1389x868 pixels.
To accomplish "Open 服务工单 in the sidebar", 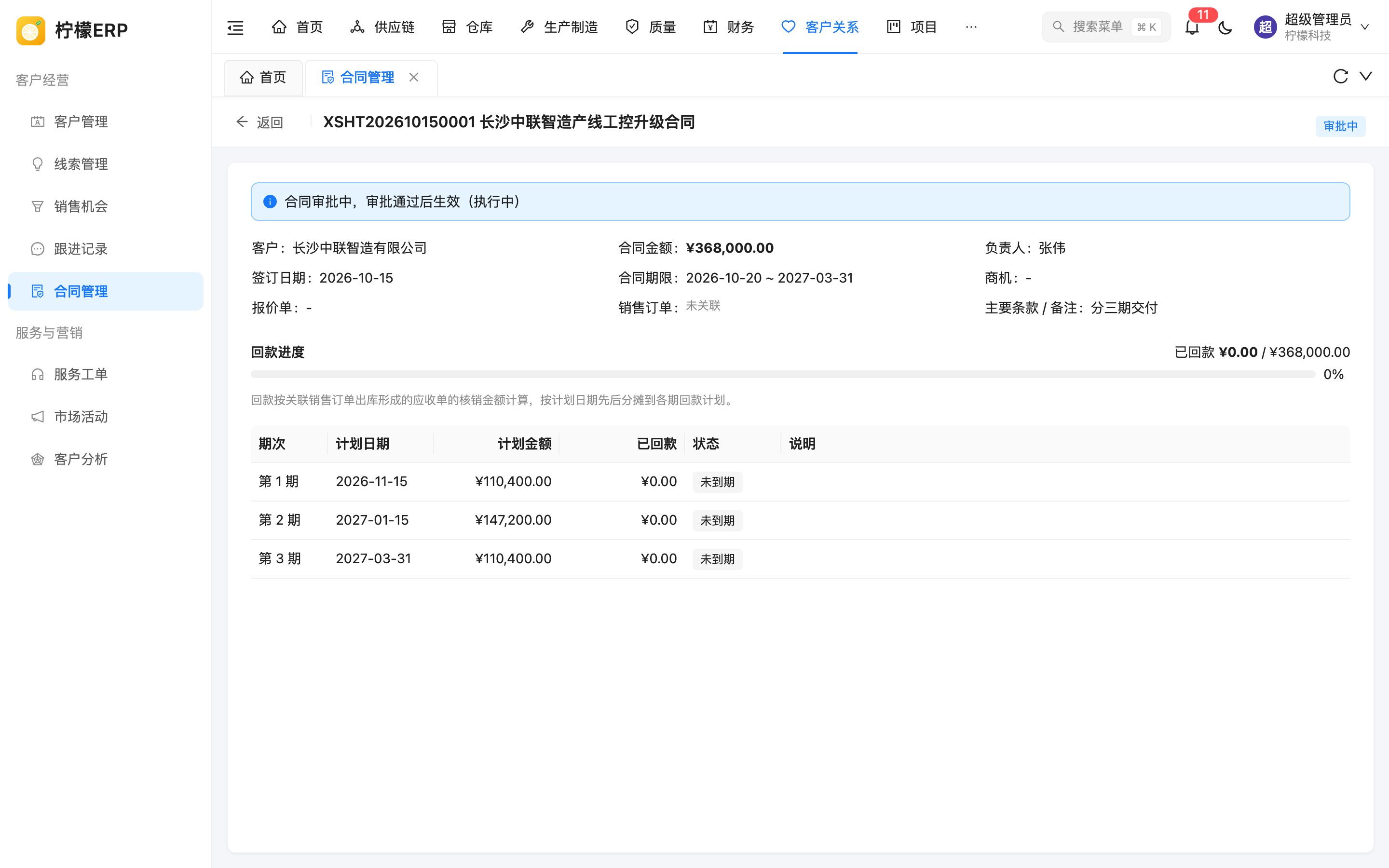I will (x=106, y=374).
